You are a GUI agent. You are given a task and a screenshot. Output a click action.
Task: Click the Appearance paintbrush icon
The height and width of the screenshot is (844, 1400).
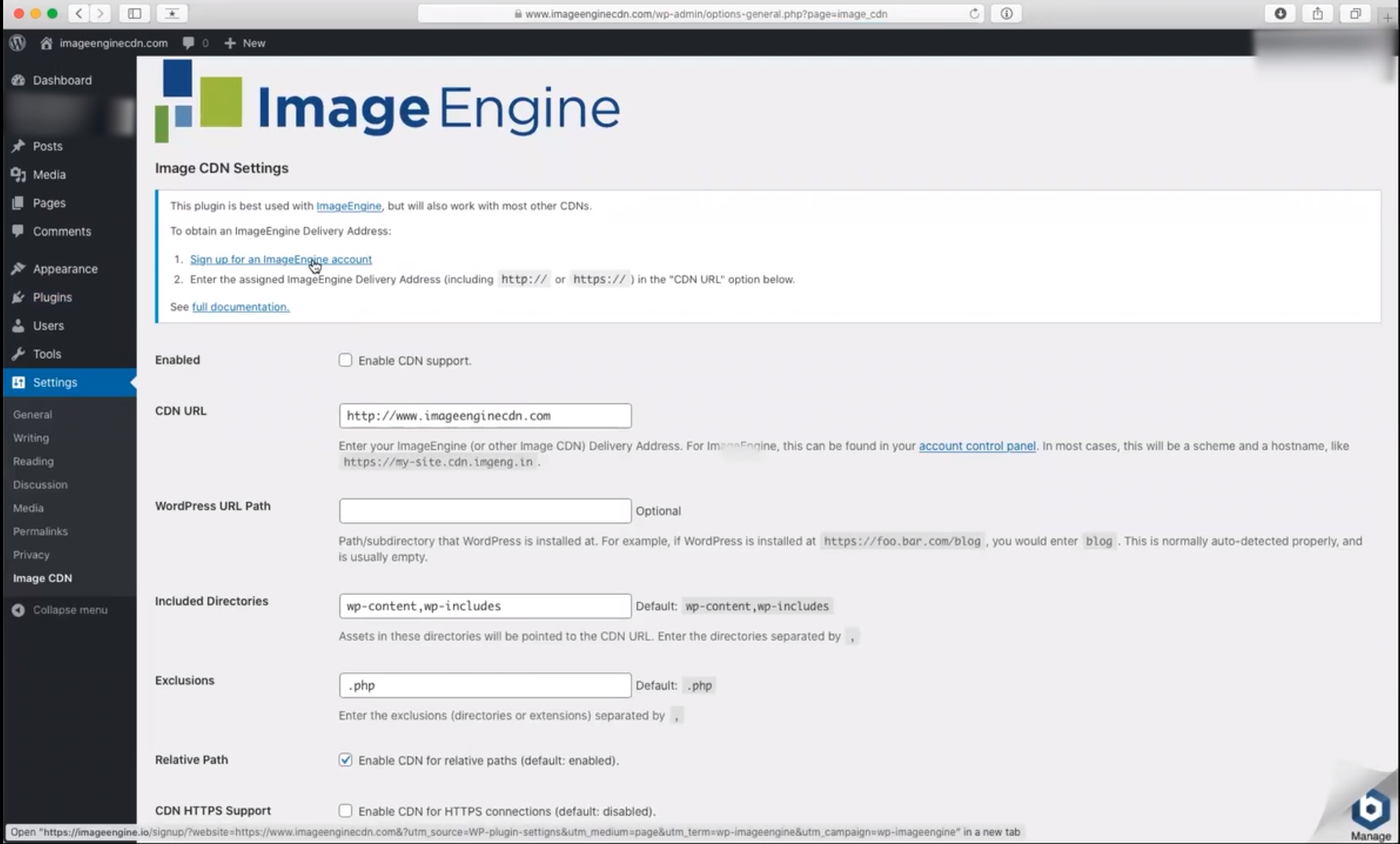pos(18,269)
